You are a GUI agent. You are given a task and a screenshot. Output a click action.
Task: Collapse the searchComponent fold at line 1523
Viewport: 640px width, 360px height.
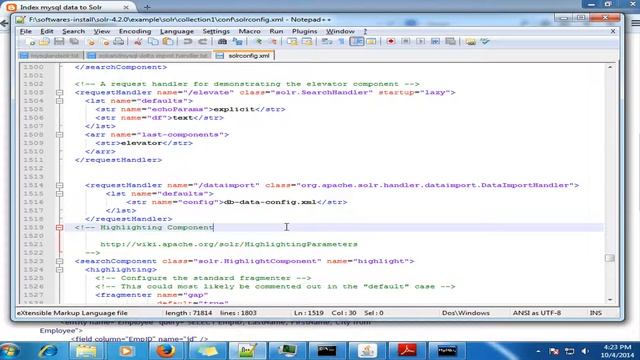60,261
